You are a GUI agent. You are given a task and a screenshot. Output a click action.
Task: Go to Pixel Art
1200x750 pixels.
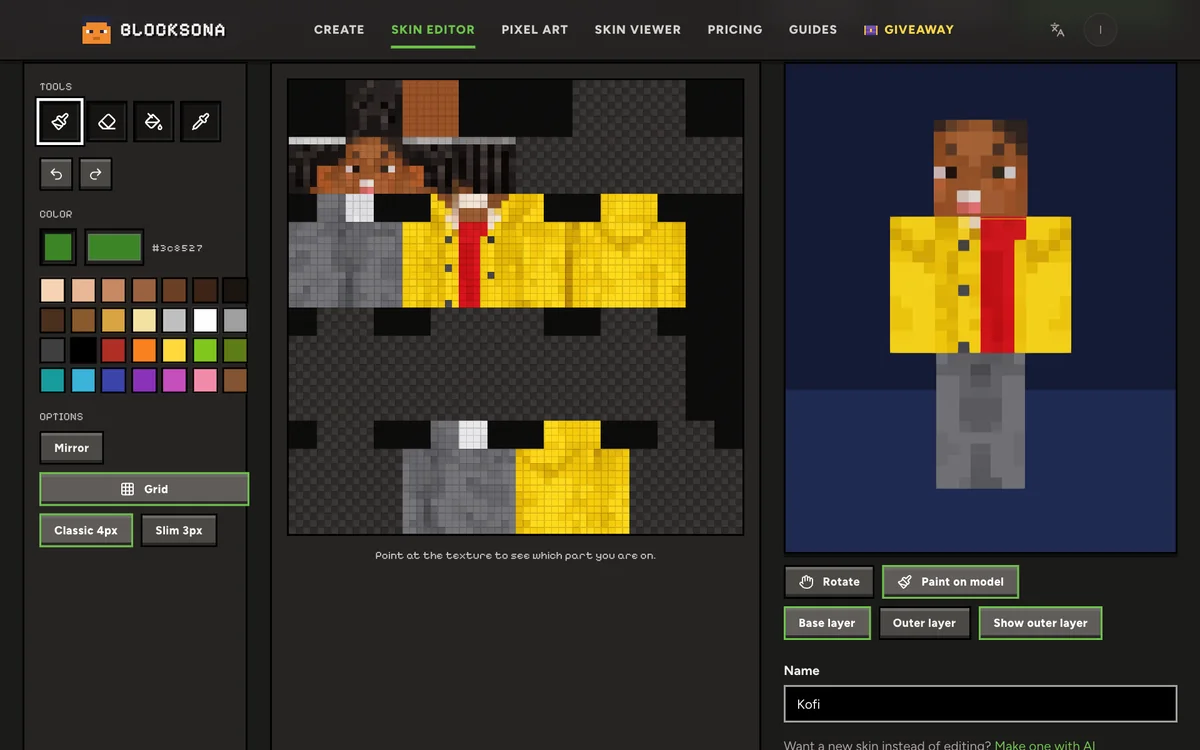tap(535, 30)
